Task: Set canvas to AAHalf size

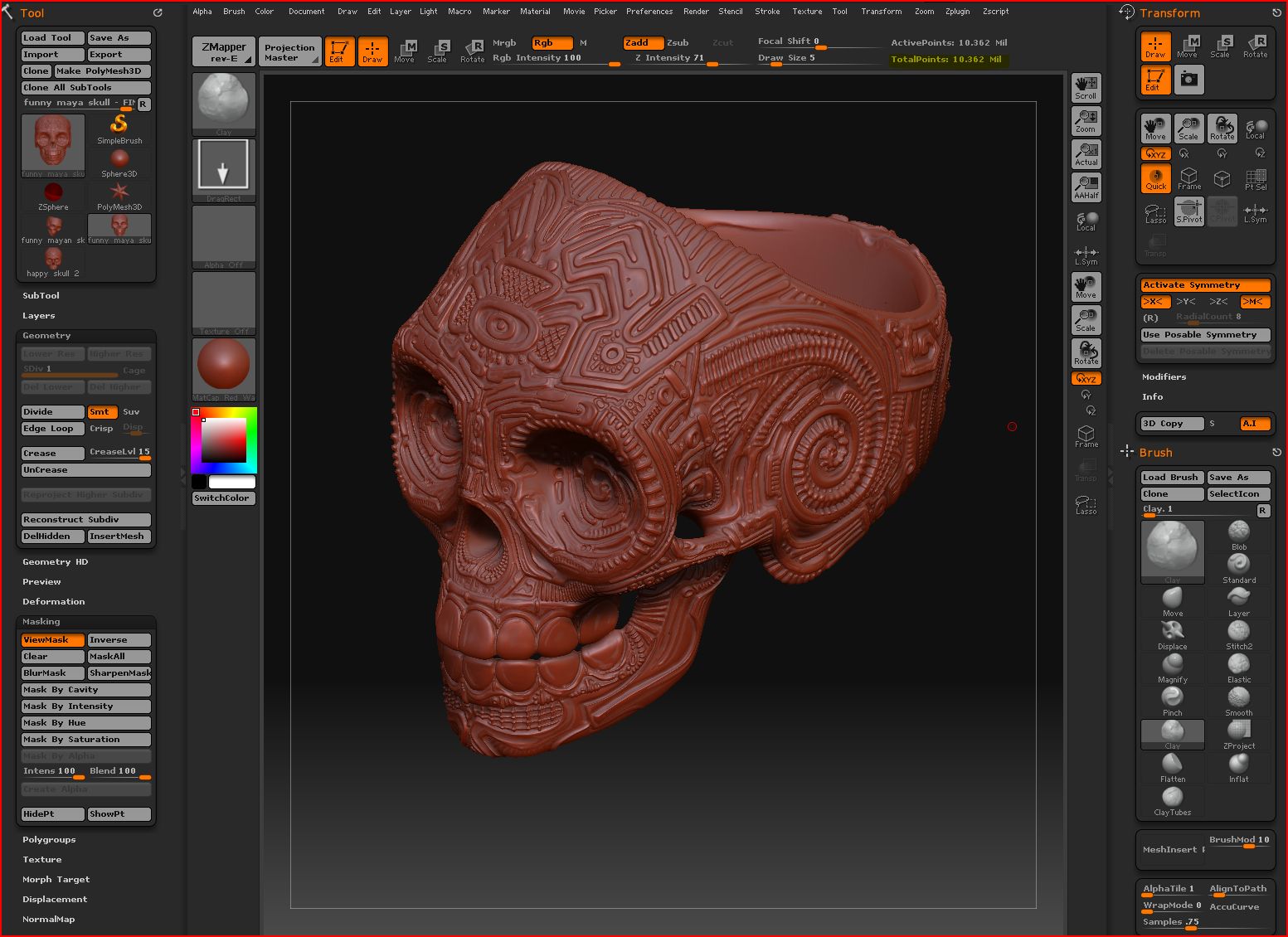Action: click(1086, 187)
